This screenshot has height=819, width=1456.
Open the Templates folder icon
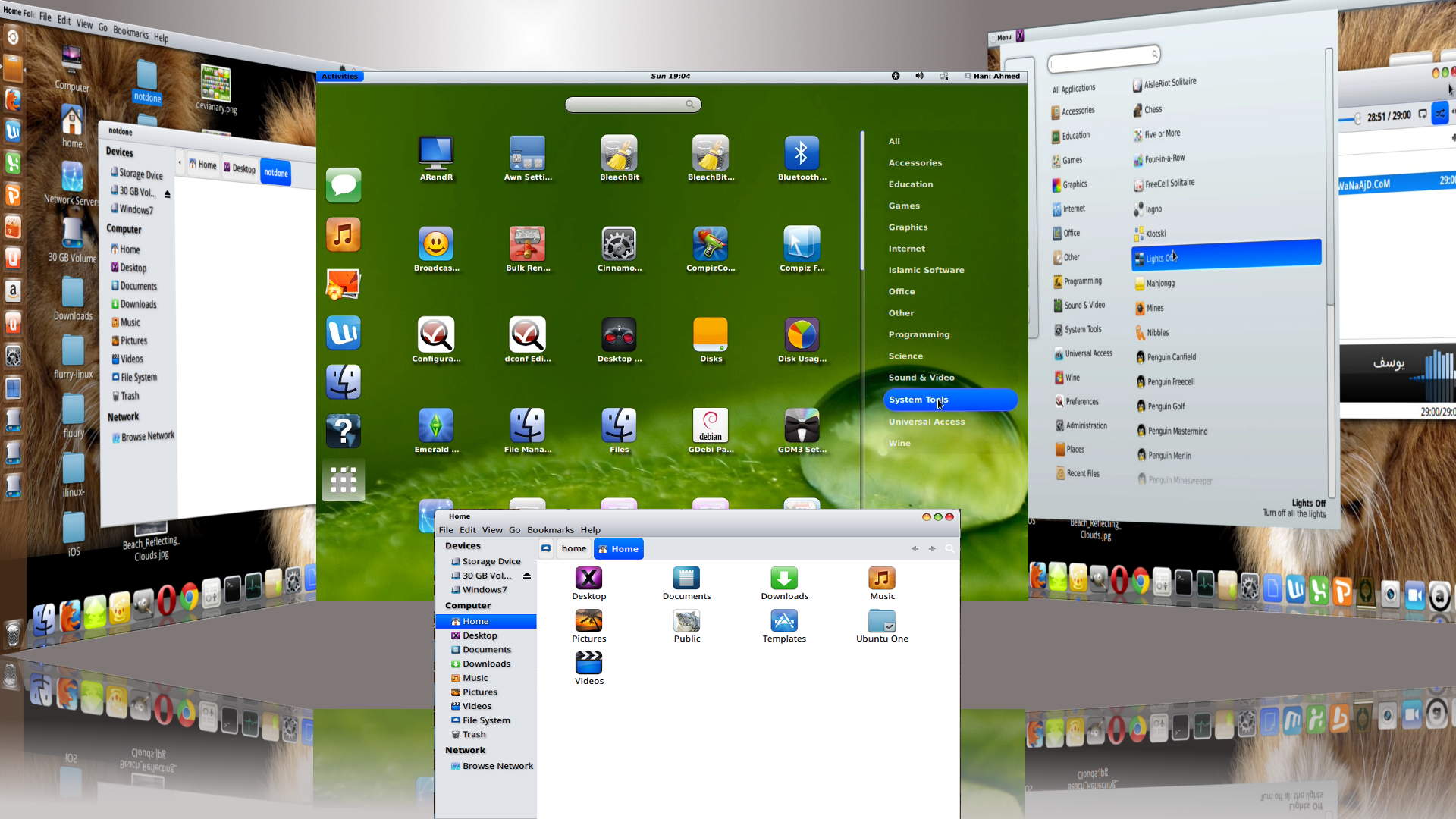click(x=784, y=620)
